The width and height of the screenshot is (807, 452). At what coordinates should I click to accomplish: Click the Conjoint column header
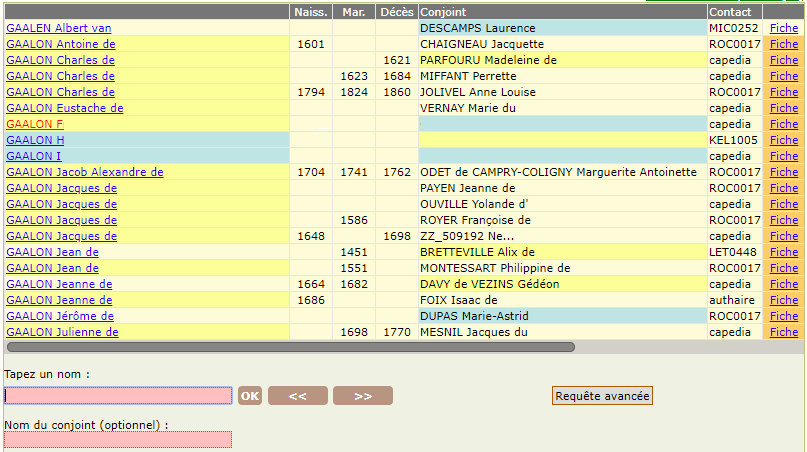tap(436, 12)
